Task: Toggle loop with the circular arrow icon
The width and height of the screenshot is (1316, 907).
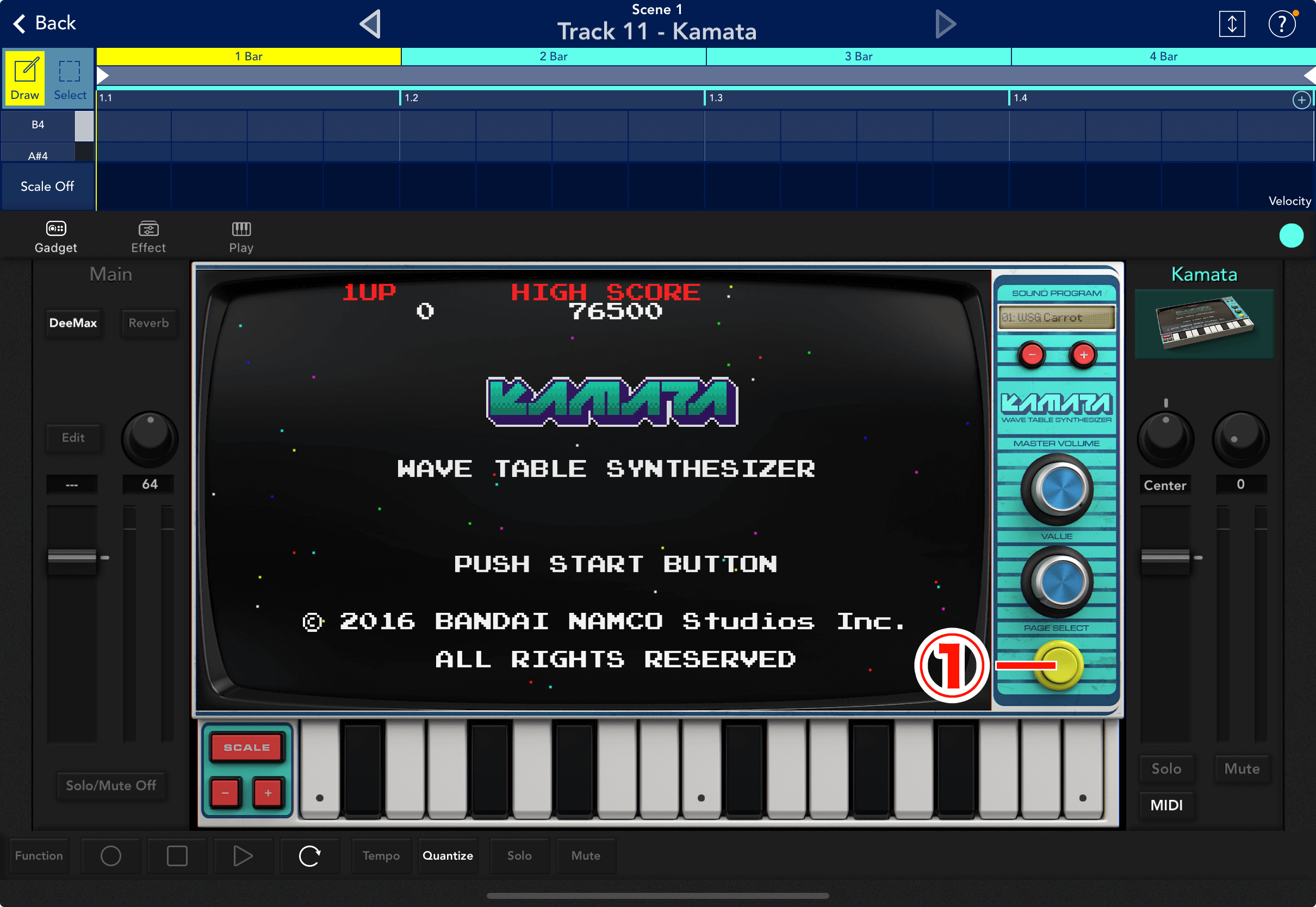Action: 309,855
